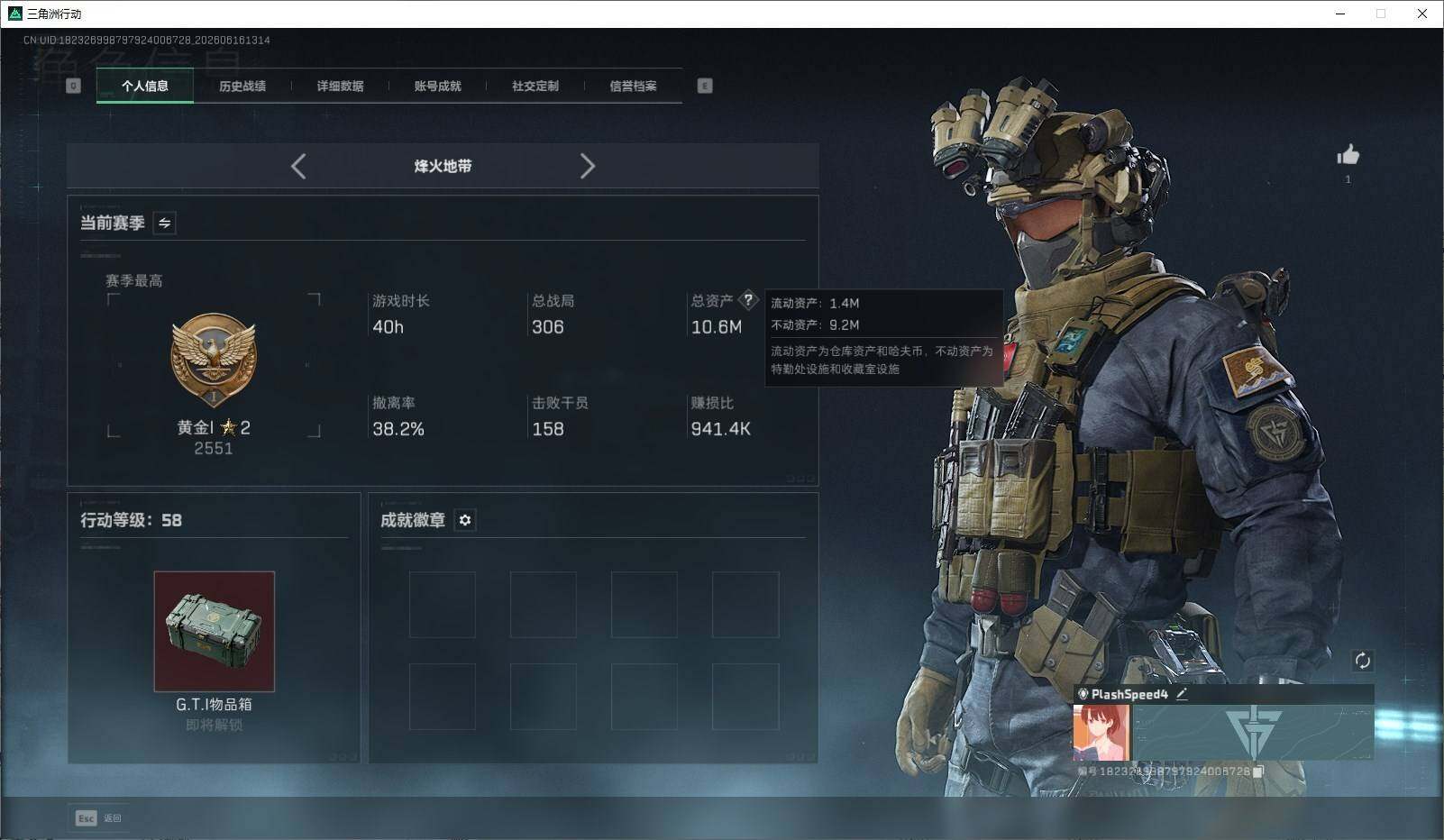Click the 总资产 value 10.6M

point(717,327)
